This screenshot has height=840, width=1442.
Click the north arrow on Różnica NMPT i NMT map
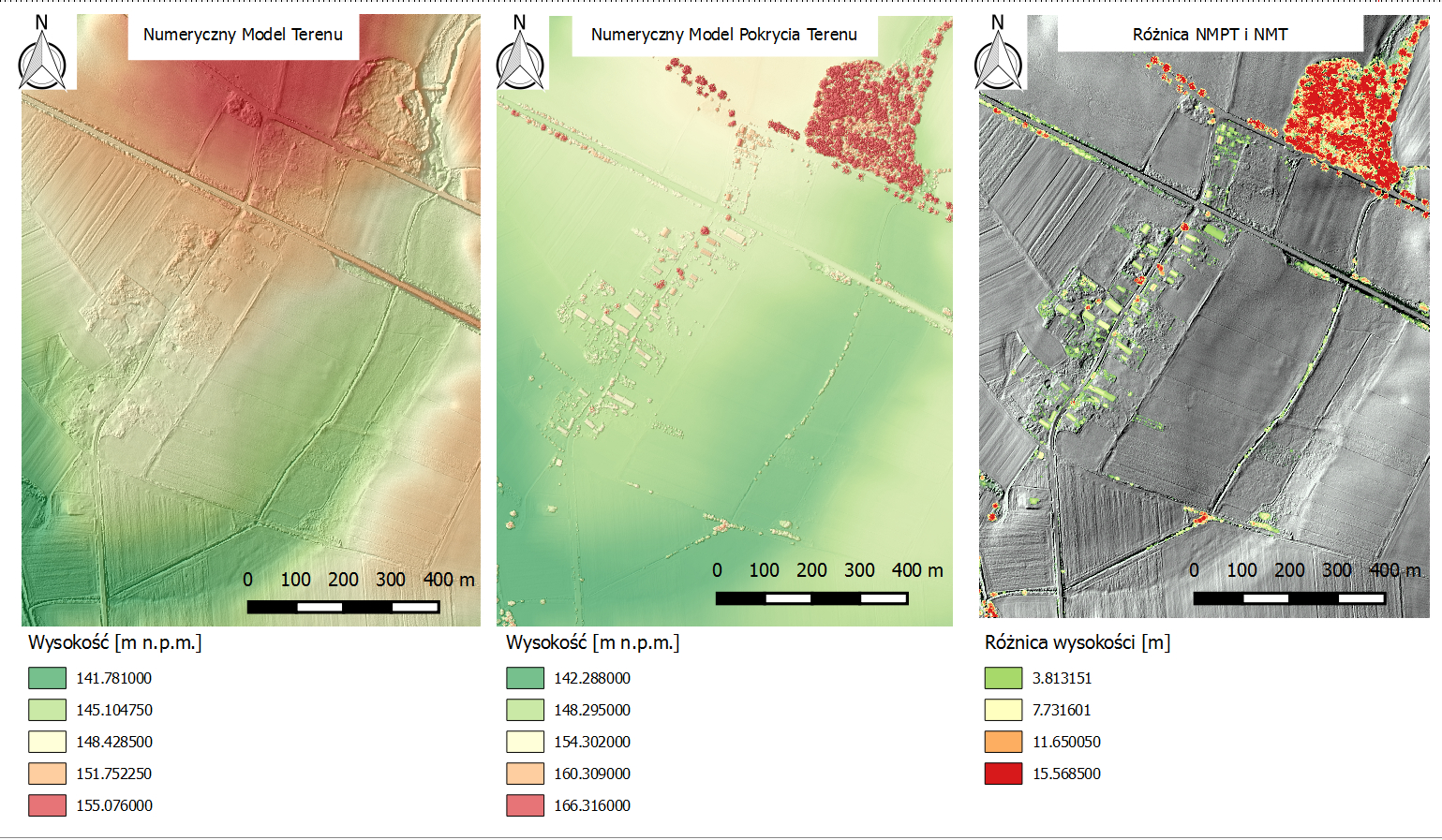pyautogui.click(x=998, y=52)
